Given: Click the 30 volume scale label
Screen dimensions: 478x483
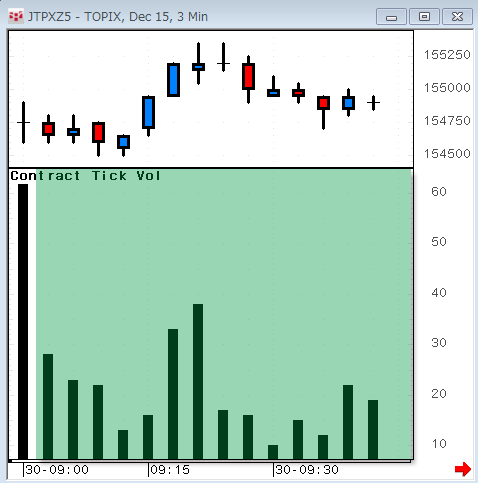Looking at the screenshot, I should coord(439,343).
